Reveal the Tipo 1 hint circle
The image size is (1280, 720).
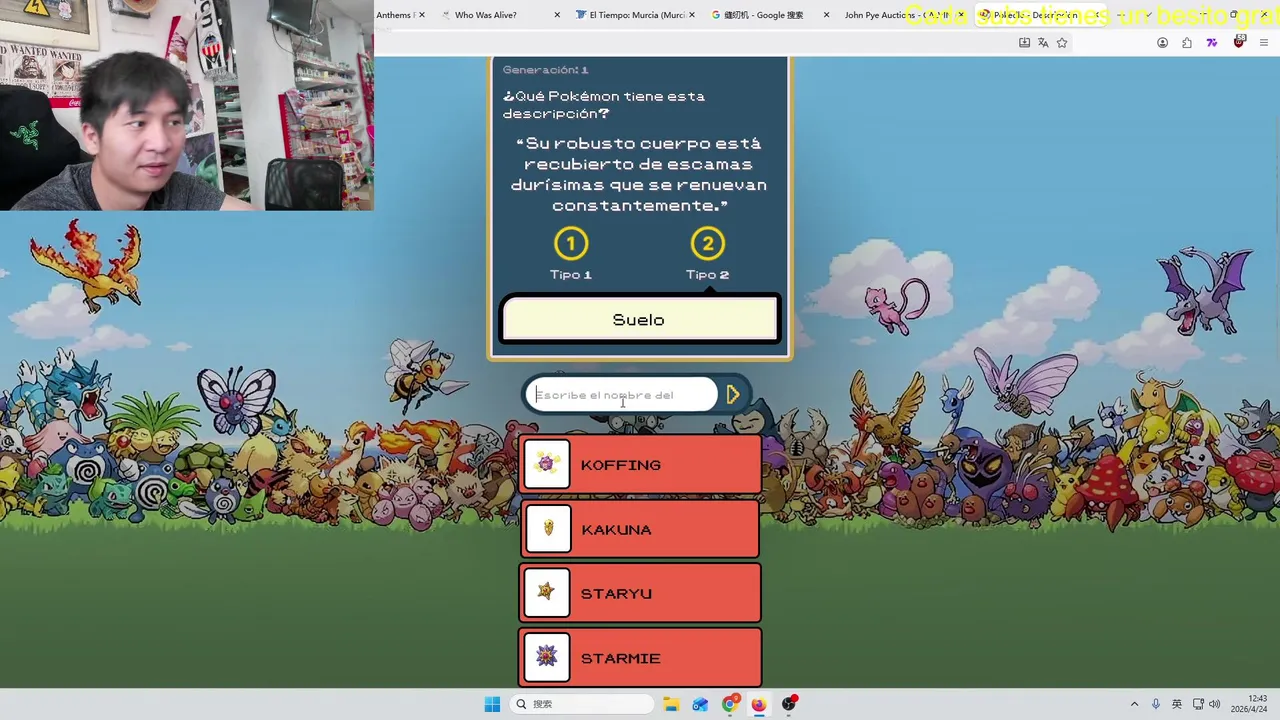(571, 244)
